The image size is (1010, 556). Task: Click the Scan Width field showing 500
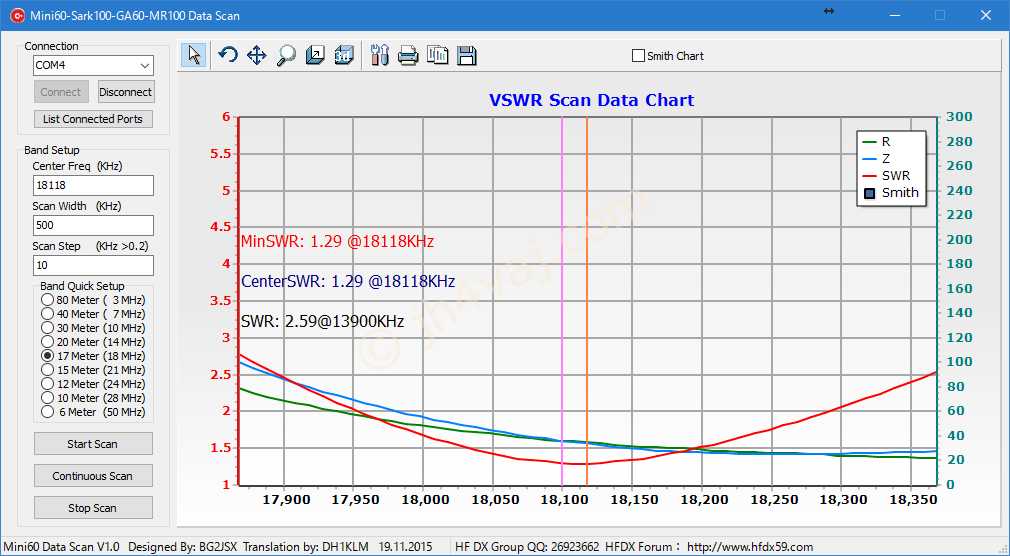[93, 225]
